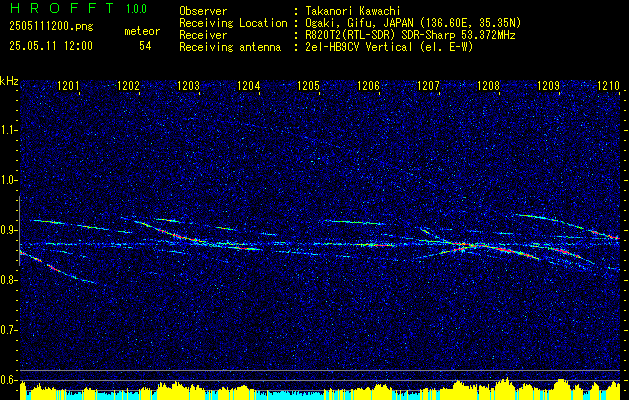Click the 1202 time axis marker
Screen dimensions: 629x400
(128, 85)
